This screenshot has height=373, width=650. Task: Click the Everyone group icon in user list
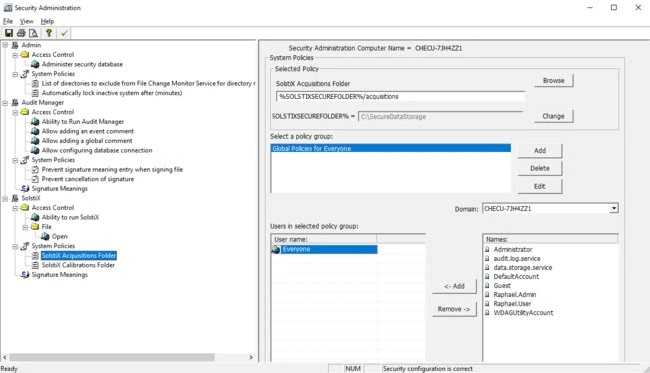276,249
